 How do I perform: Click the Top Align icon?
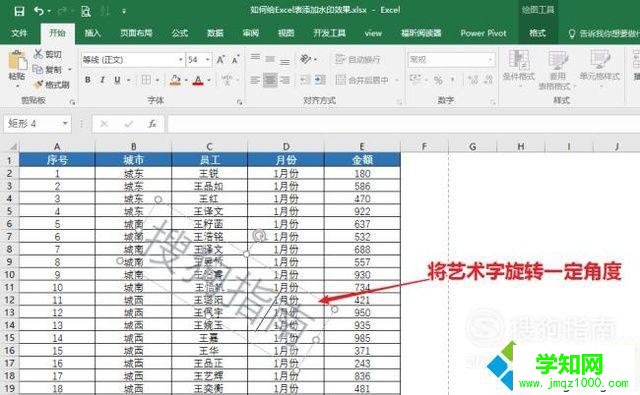pyautogui.click(x=256, y=57)
